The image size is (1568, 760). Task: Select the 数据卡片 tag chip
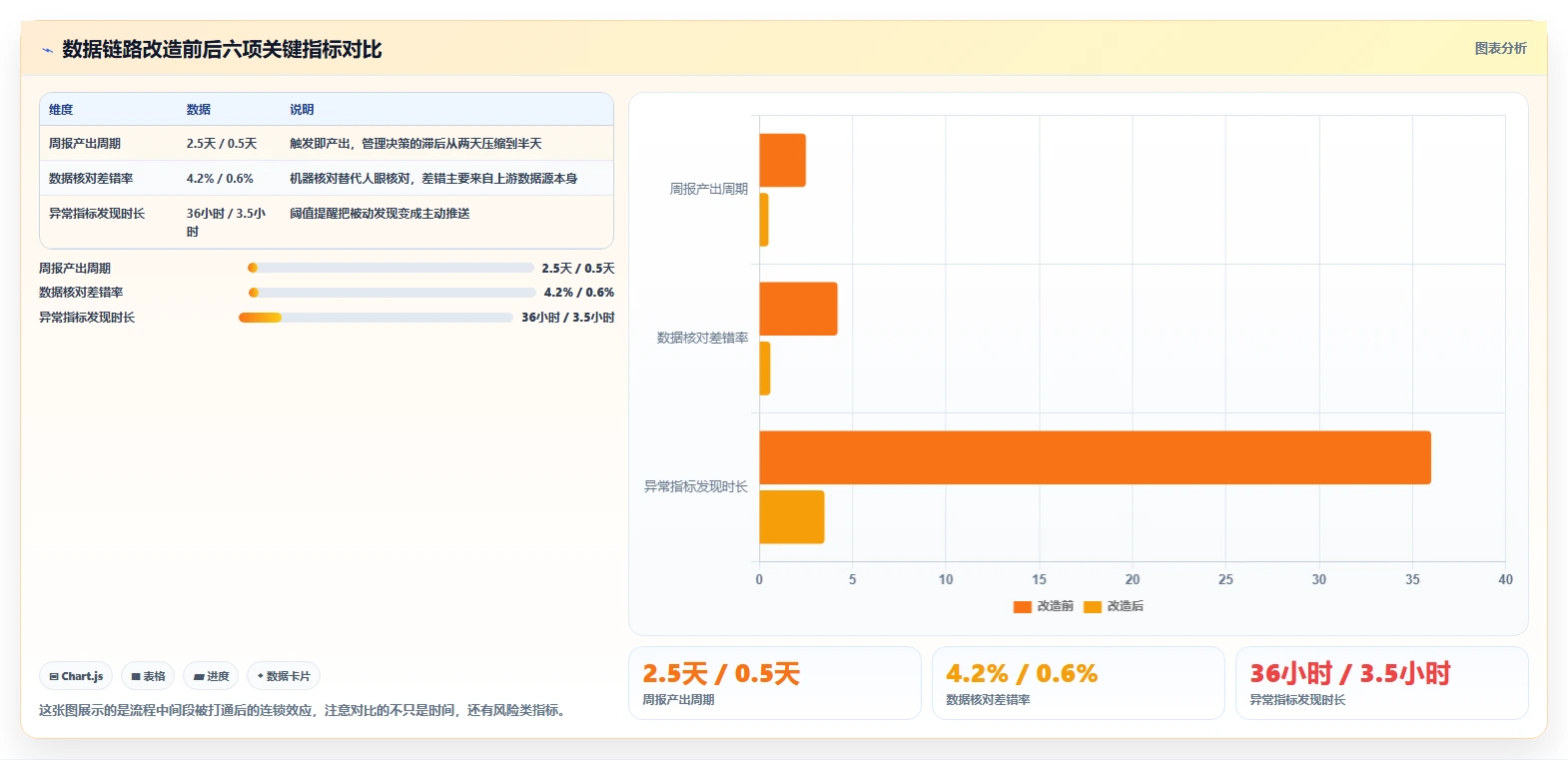284,676
